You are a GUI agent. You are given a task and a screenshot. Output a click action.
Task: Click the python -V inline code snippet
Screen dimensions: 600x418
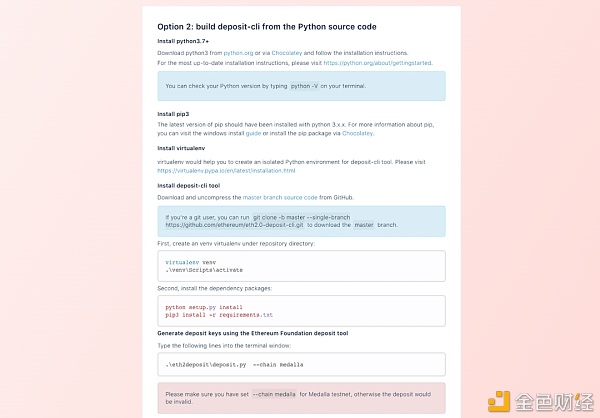point(304,86)
